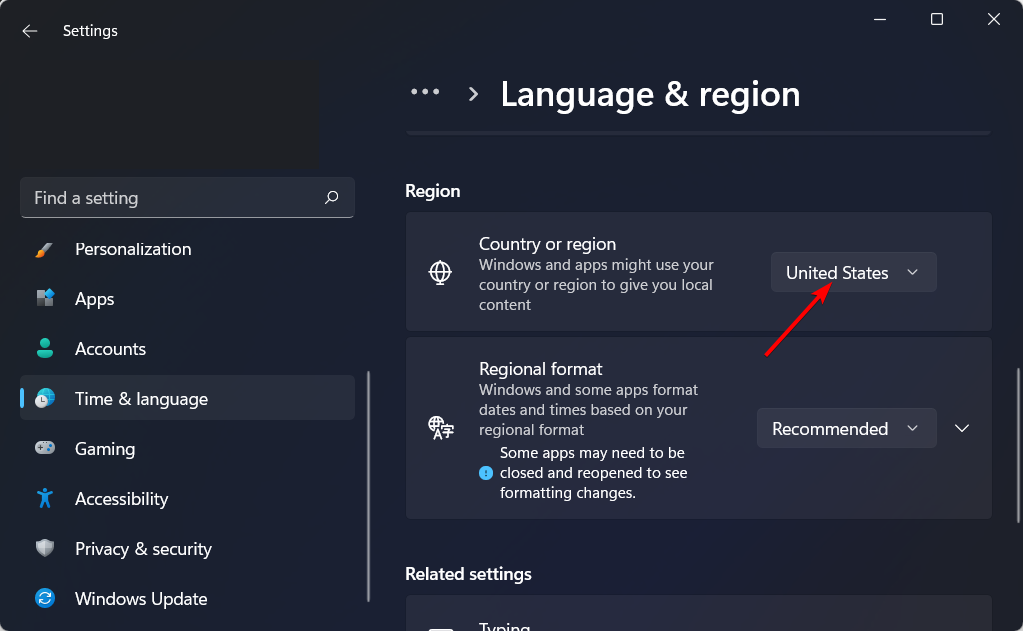The image size is (1023, 631).
Task: Click the globe icon beside Country or region
Action: (440, 272)
